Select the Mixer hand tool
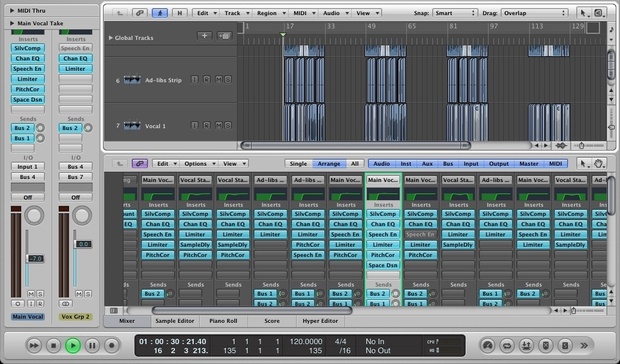Viewport: 620px width, 364px height. 599,164
